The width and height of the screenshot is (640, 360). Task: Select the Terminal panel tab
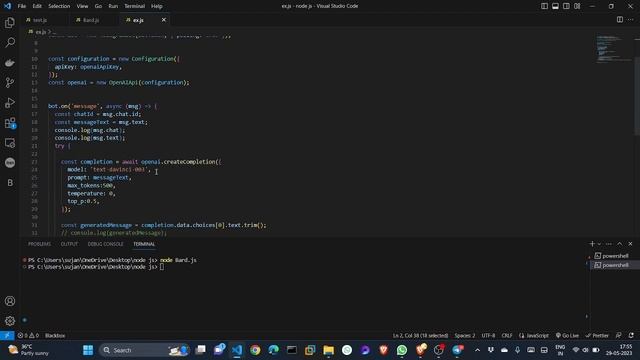coord(144,244)
